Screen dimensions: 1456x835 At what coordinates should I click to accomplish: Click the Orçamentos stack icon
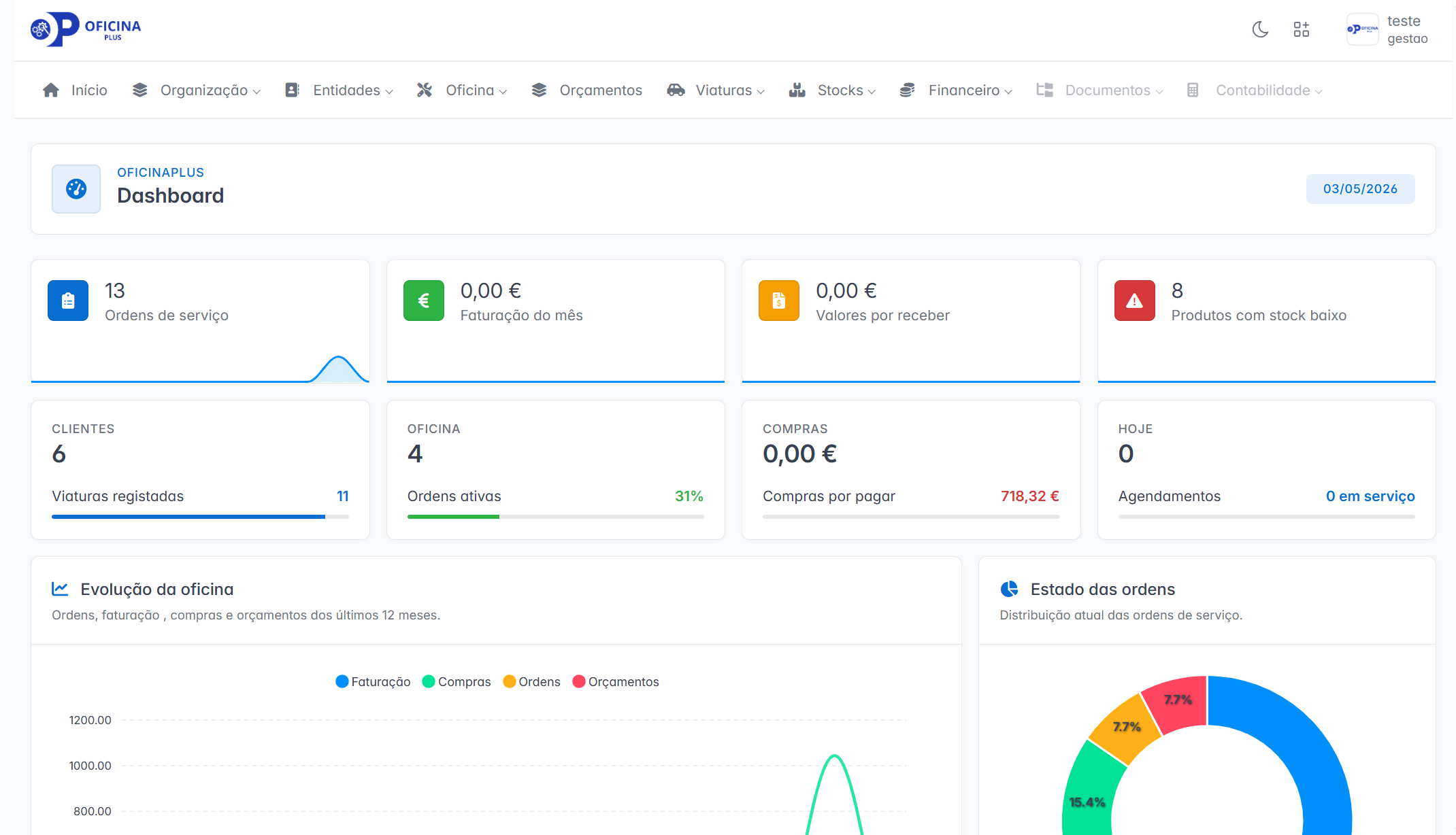click(539, 90)
